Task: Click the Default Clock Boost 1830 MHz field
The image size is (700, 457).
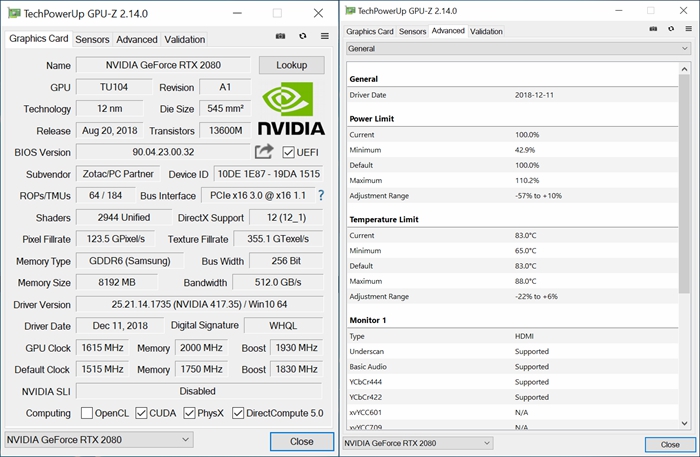Action: (x=296, y=370)
